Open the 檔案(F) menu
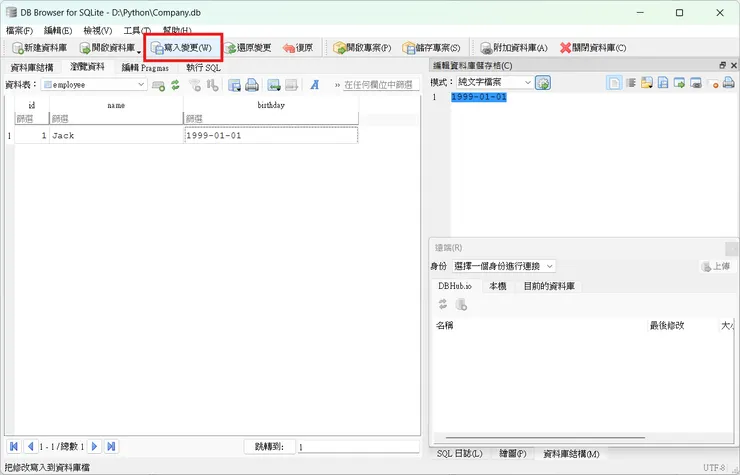The height and width of the screenshot is (475, 740). click(19, 31)
